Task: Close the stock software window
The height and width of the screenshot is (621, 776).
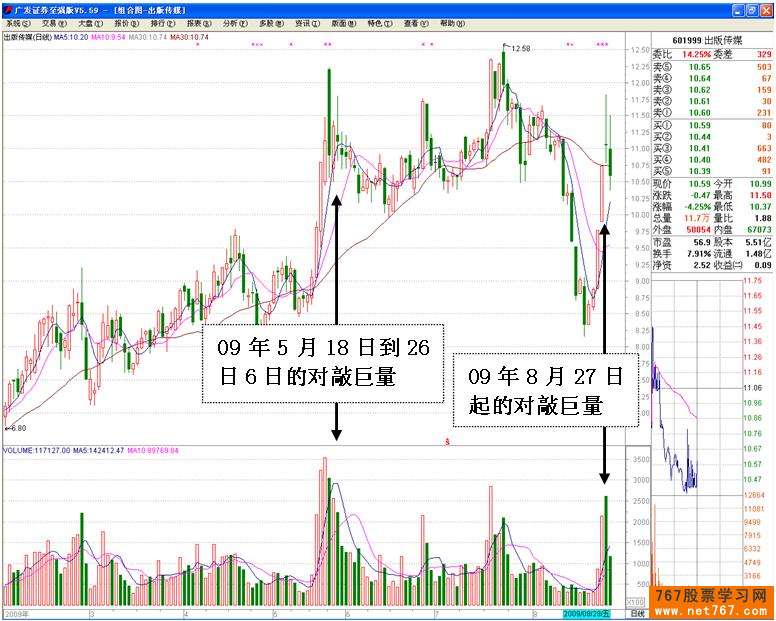Action: coord(766,9)
